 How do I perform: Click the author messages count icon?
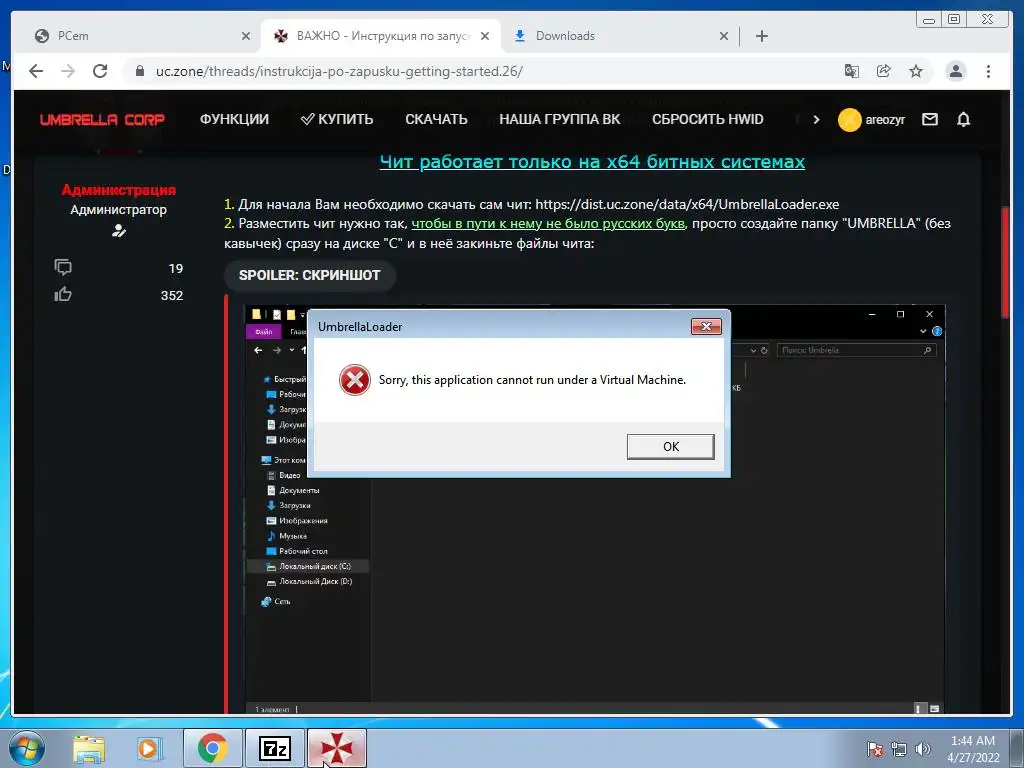(63, 267)
